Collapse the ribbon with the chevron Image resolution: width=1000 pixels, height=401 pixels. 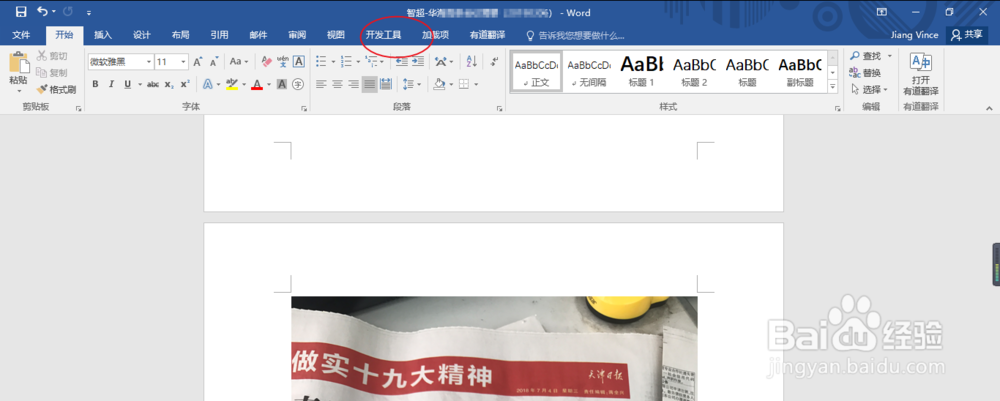tap(989, 109)
